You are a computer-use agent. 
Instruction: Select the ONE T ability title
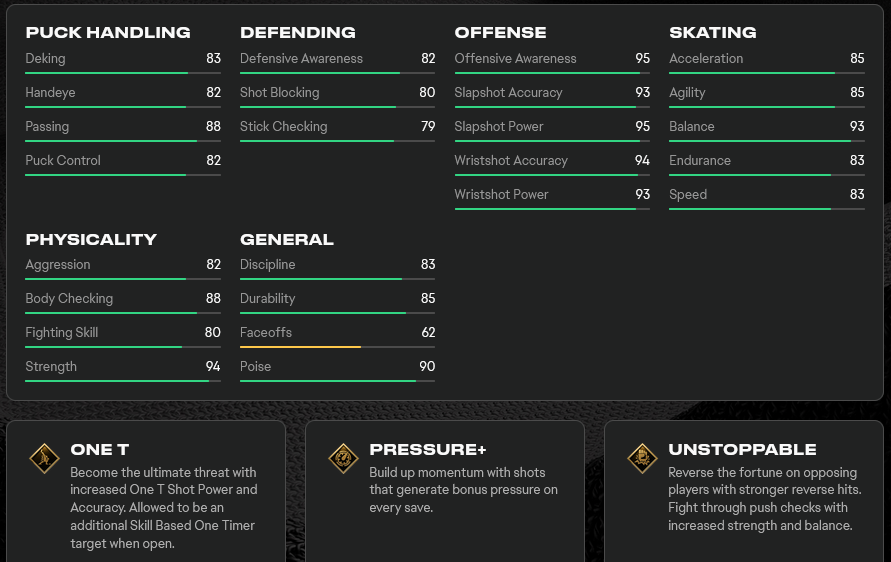[x=100, y=449]
